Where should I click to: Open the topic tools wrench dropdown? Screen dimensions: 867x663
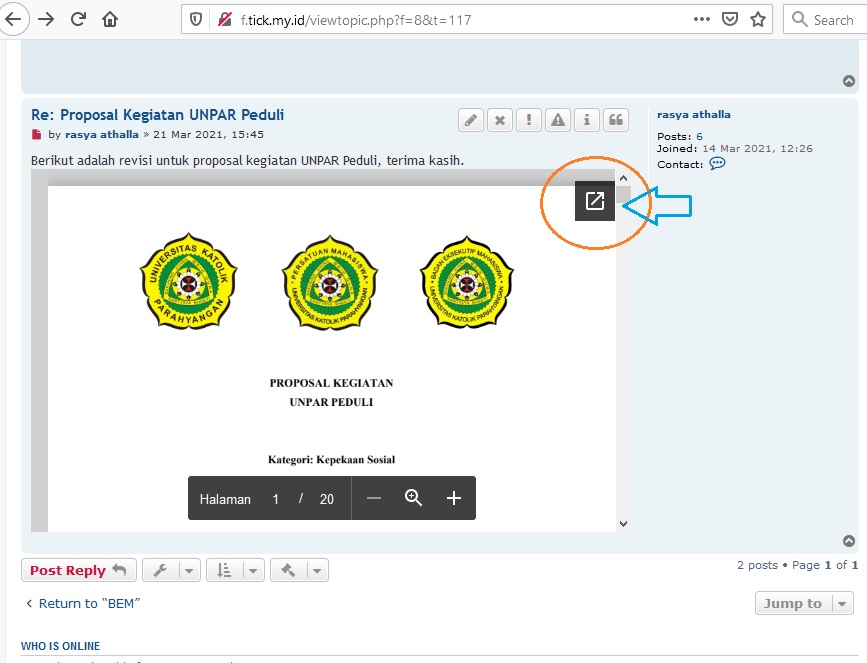[171, 570]
